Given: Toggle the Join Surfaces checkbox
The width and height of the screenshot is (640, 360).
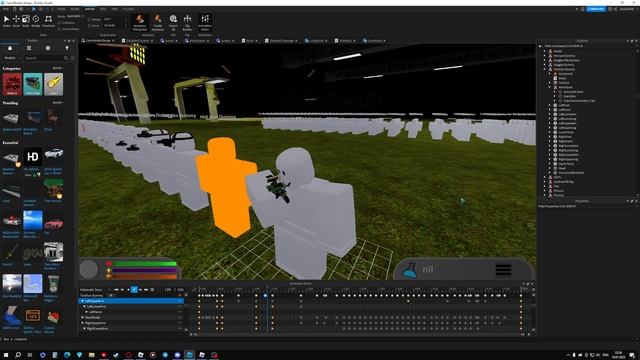Looking at the screenshot, I should (60, 29).
